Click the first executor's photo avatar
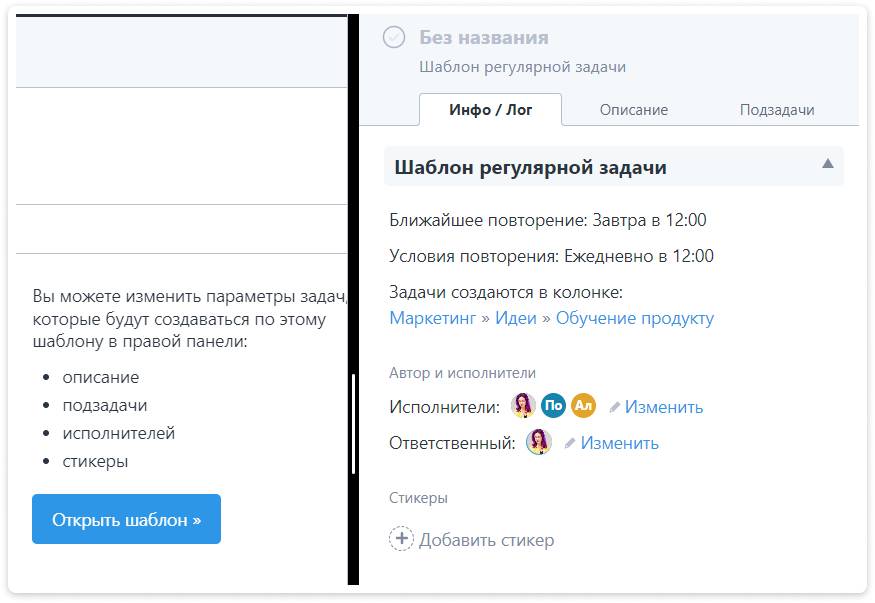 click(x=523, y=406)
